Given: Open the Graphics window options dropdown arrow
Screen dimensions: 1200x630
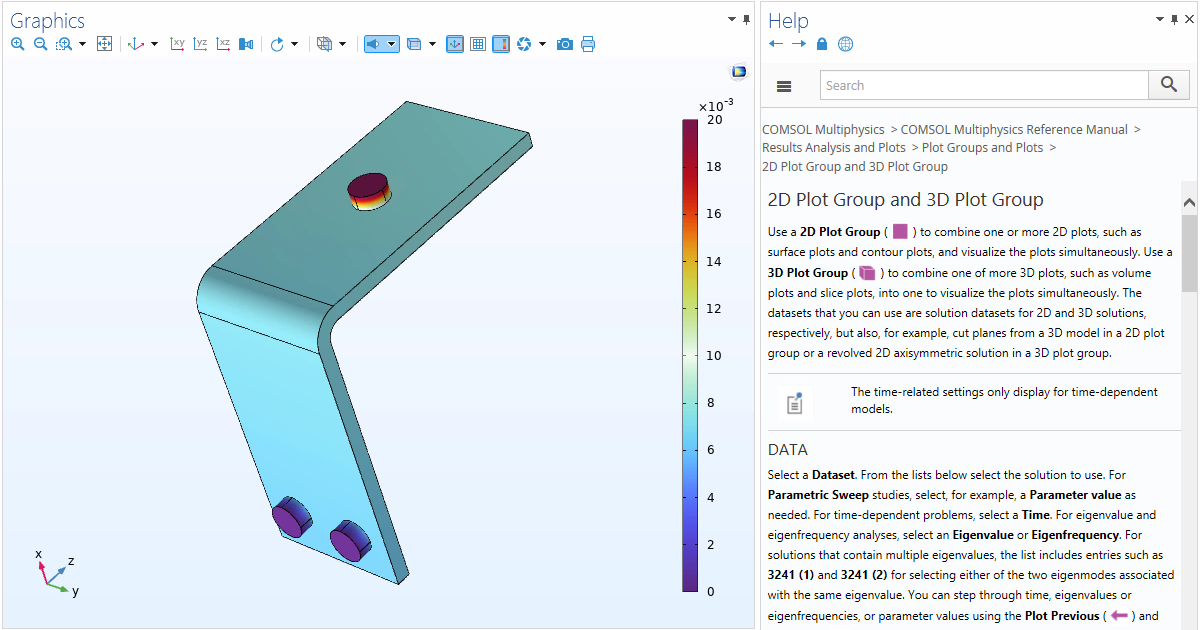Looking at the screenshot, I should point(732,19).
